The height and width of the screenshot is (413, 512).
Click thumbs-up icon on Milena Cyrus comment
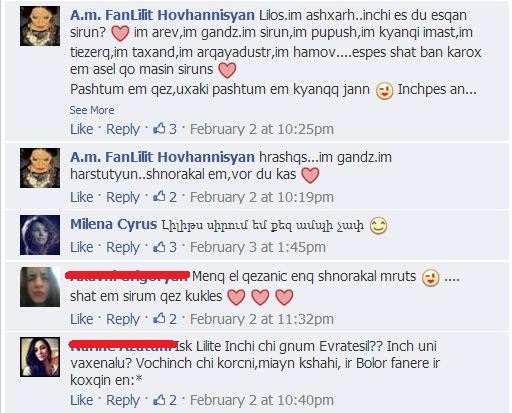(159, 247)
